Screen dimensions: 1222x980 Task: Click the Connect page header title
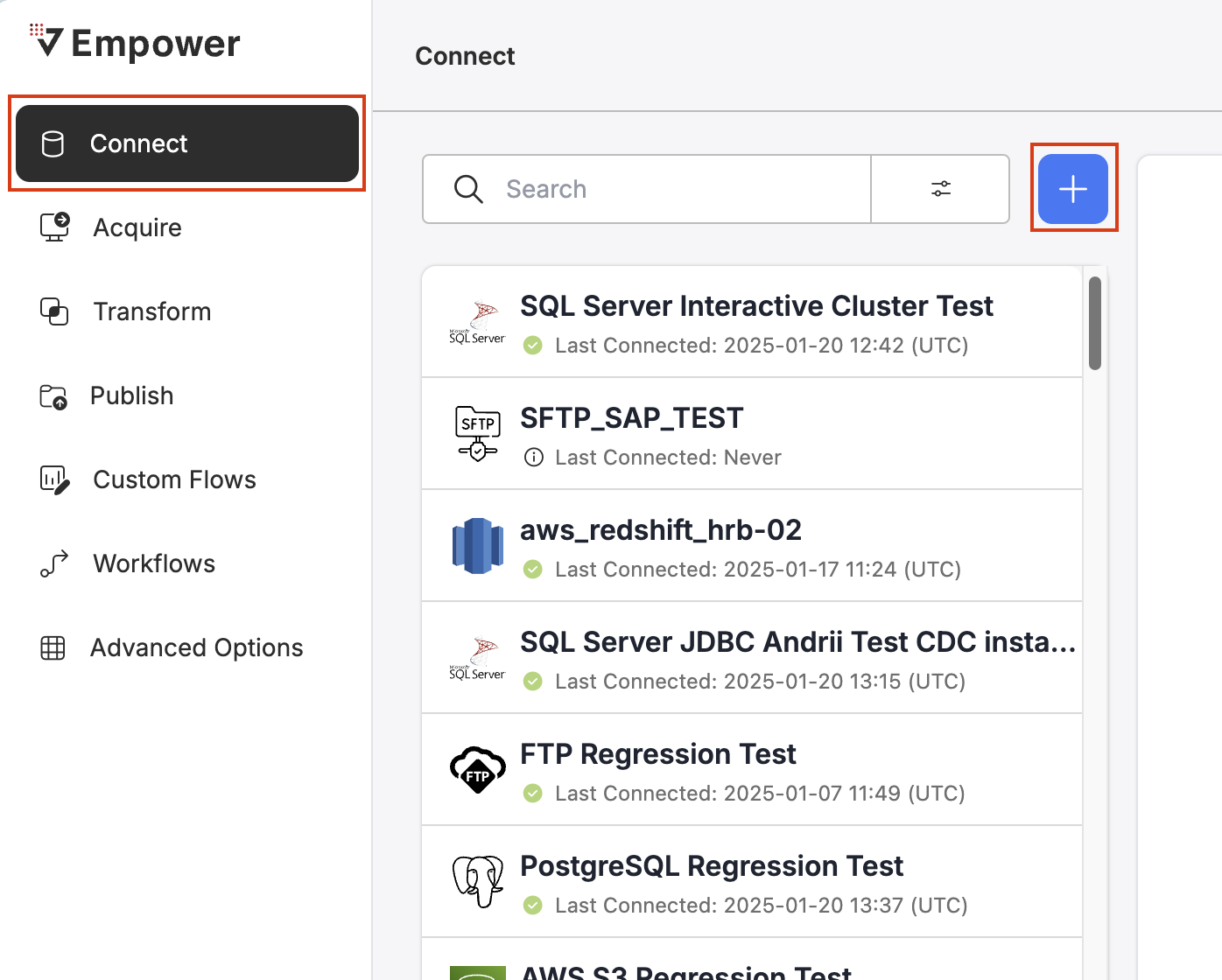[x=465, y=56]
